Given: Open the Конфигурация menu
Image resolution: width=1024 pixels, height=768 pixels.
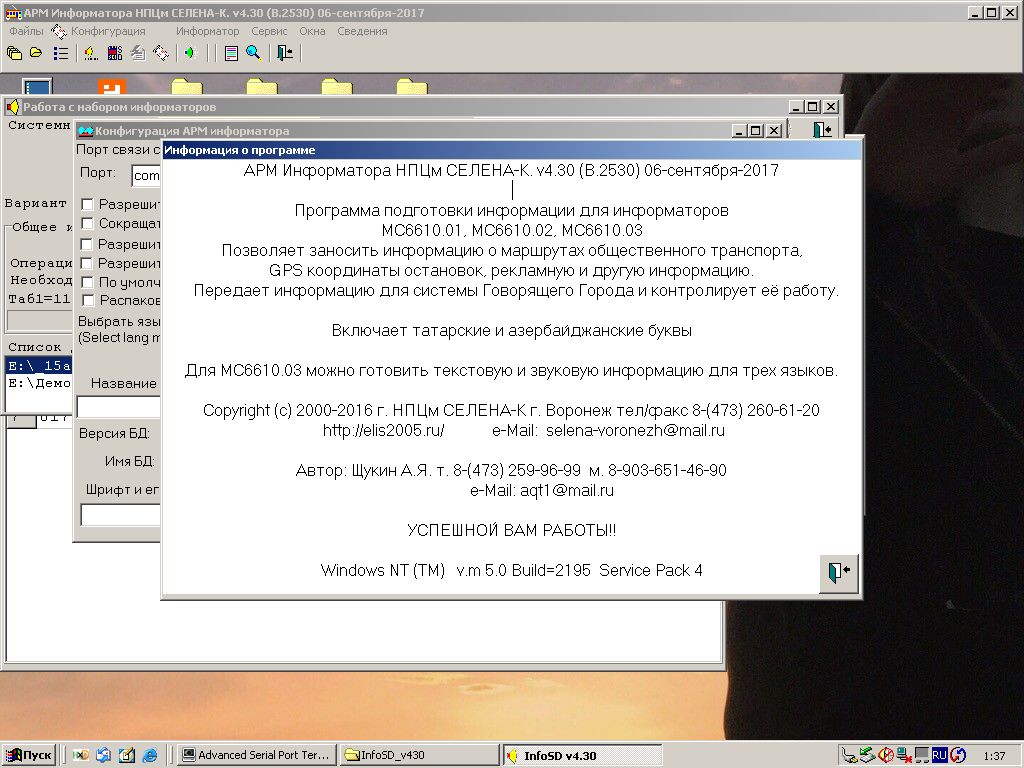Looking at the screenshot, I should [108, 31].
